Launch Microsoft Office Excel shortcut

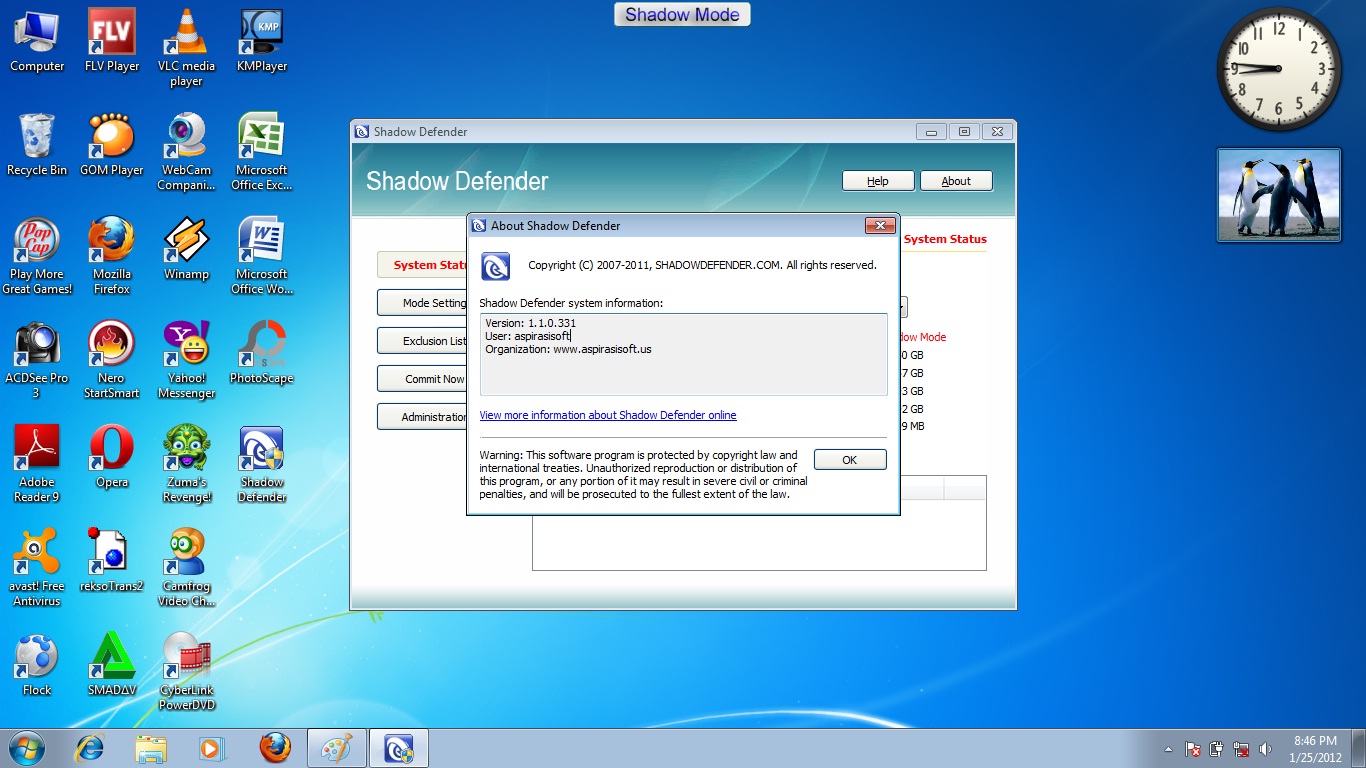tap(262, 152)
